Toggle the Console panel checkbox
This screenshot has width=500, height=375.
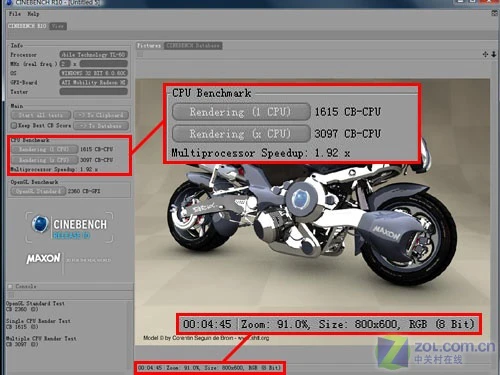pos(10,286)
